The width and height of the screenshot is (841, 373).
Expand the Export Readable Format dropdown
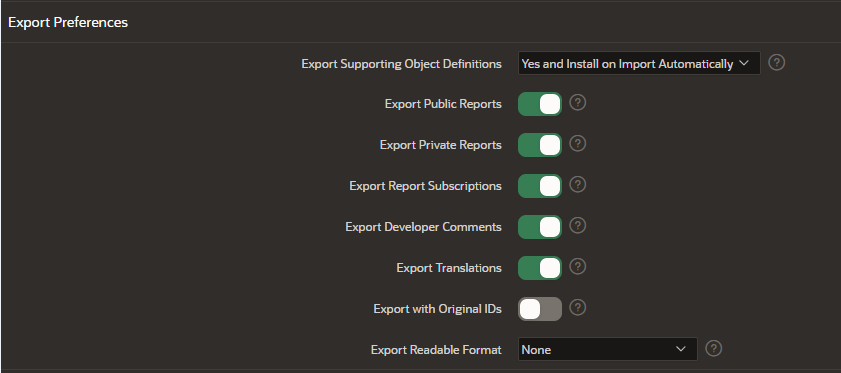pos(608,349)
